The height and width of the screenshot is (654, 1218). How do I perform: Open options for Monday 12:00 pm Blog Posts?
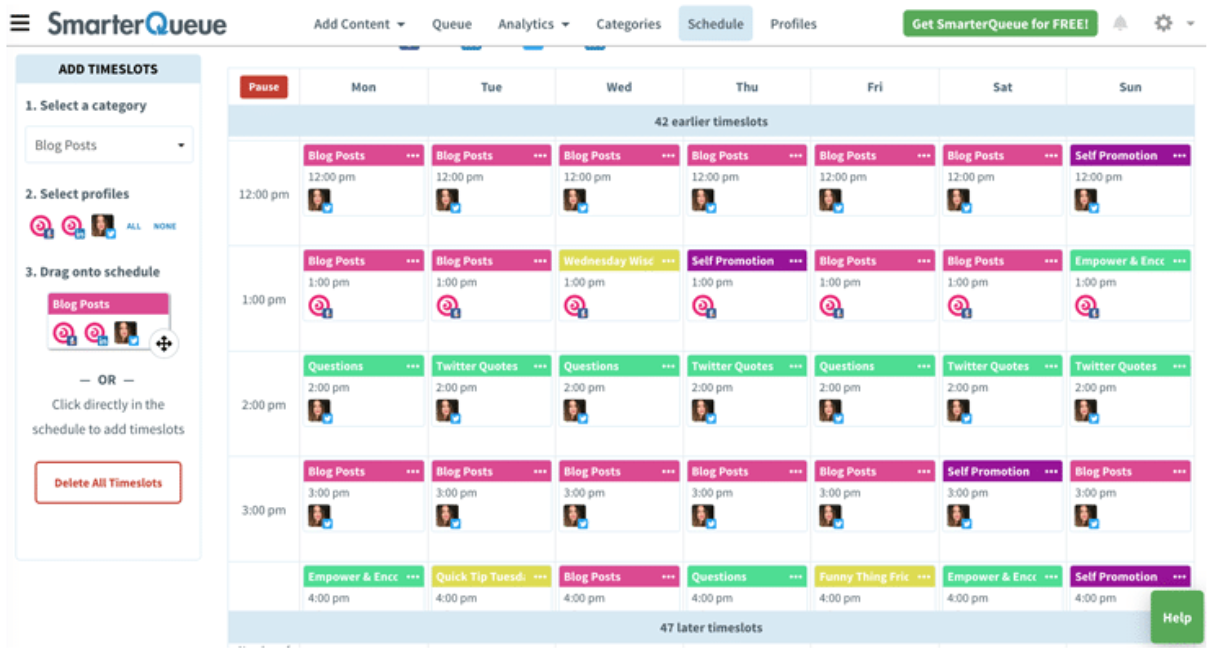tap(413, 156)
